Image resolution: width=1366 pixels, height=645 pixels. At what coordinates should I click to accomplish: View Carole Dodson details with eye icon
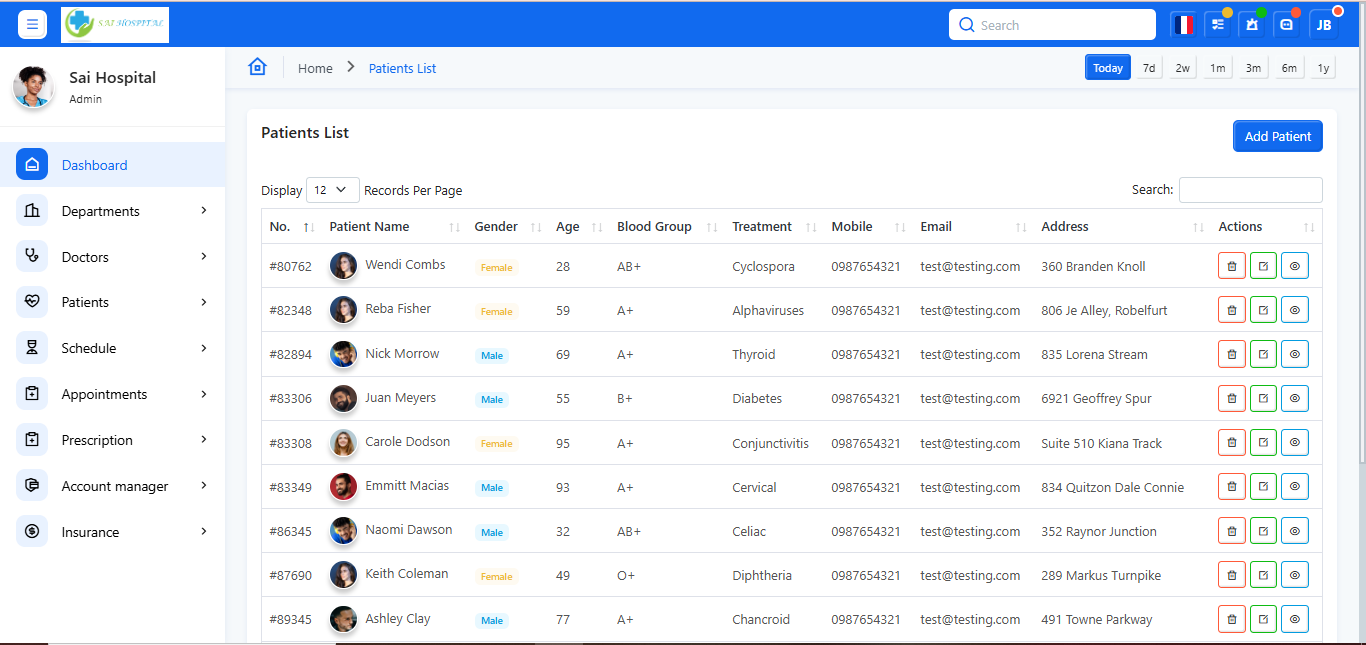click(1294, 442)
